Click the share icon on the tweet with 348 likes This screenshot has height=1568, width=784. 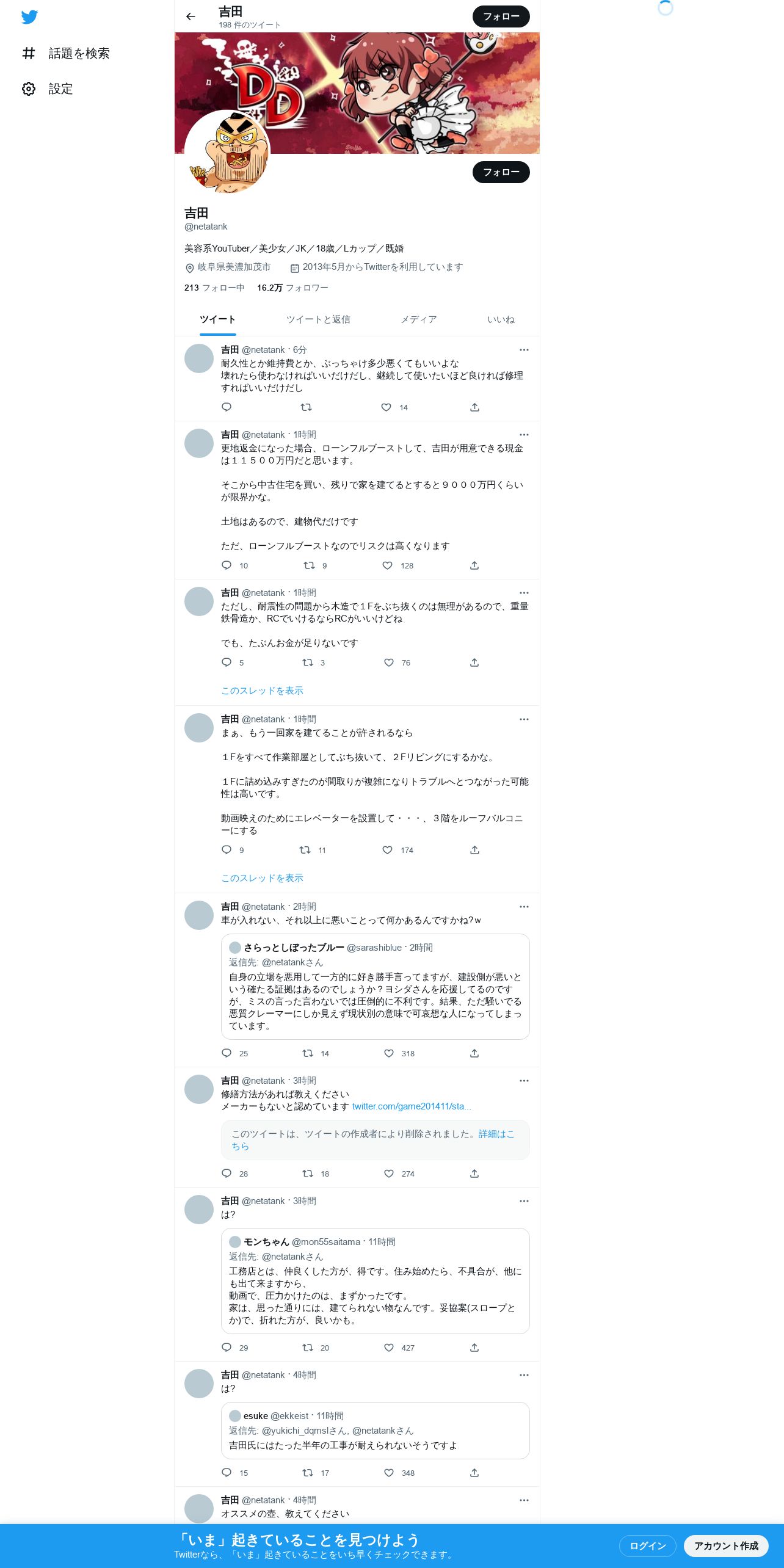coord(474,1473)
